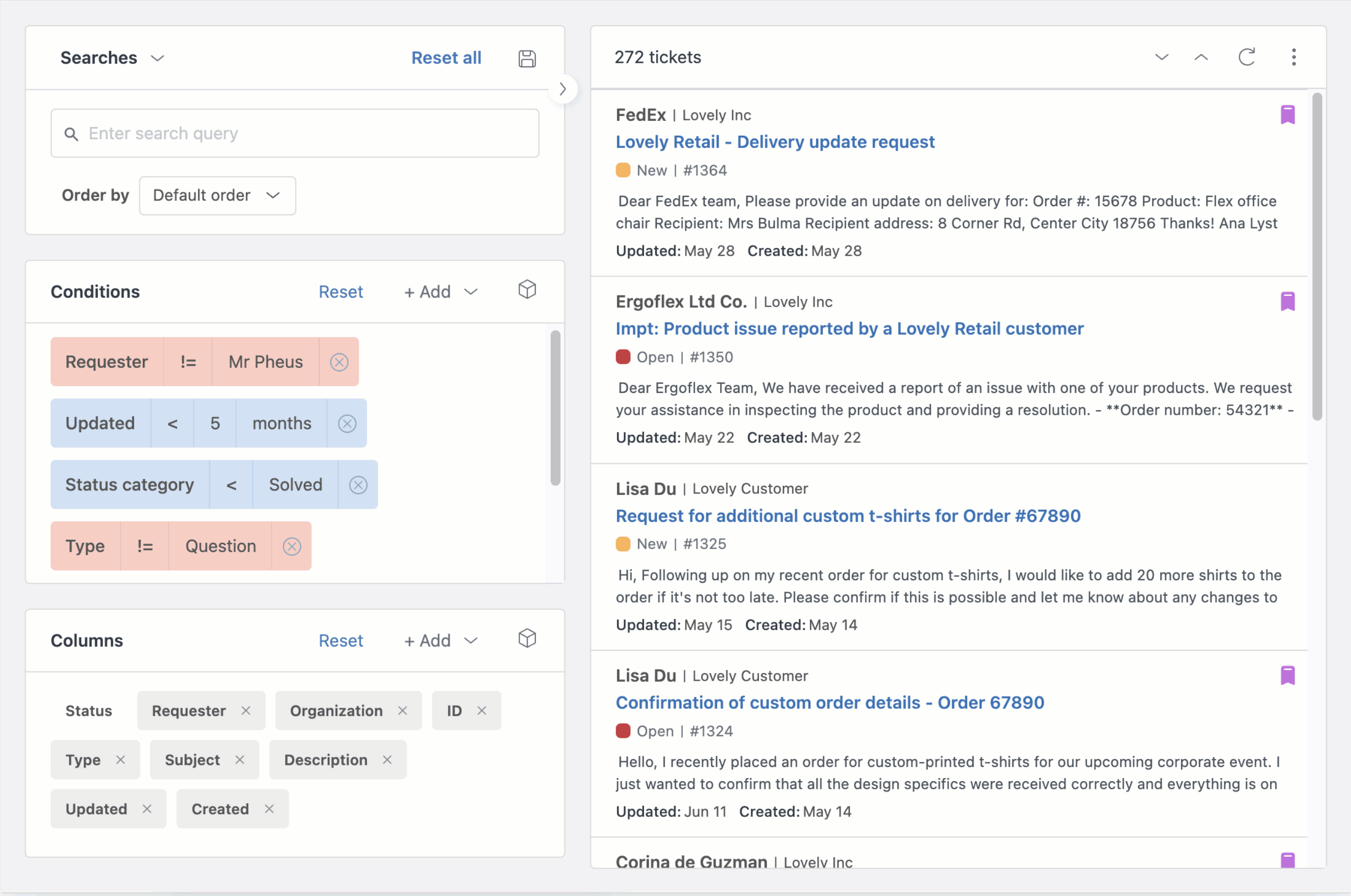
Task: Click the orange New status swatch on #1364
Action: pos(622,170)
